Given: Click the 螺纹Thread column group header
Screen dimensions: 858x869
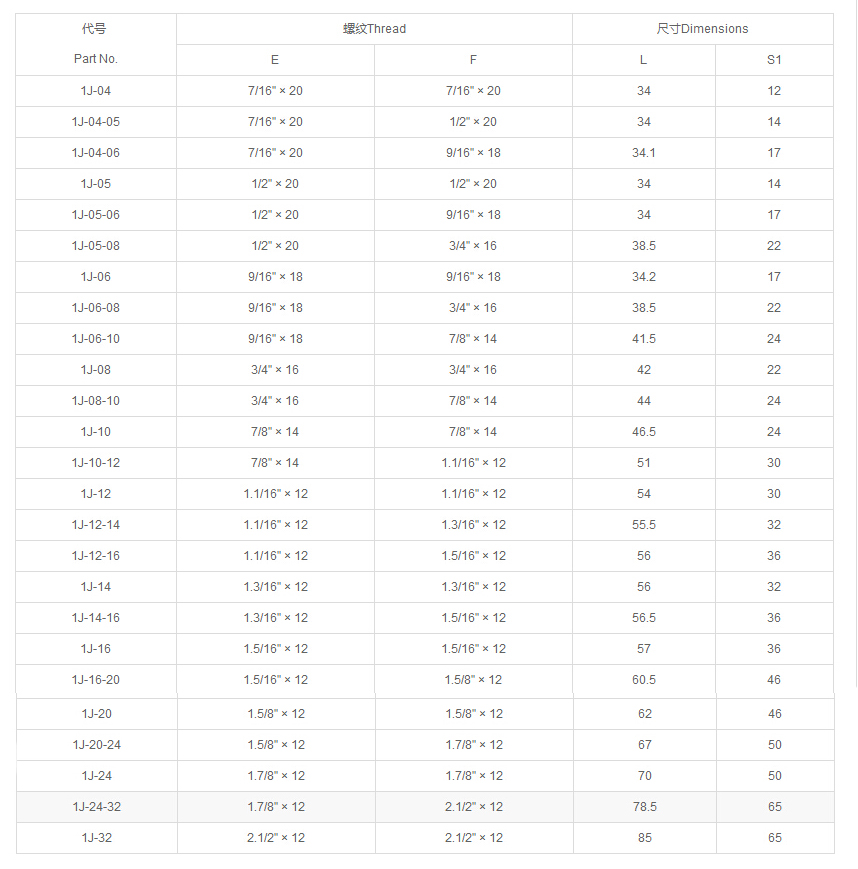Looking at the screenshot, I should pyautogui.click(x=374, y=29).
